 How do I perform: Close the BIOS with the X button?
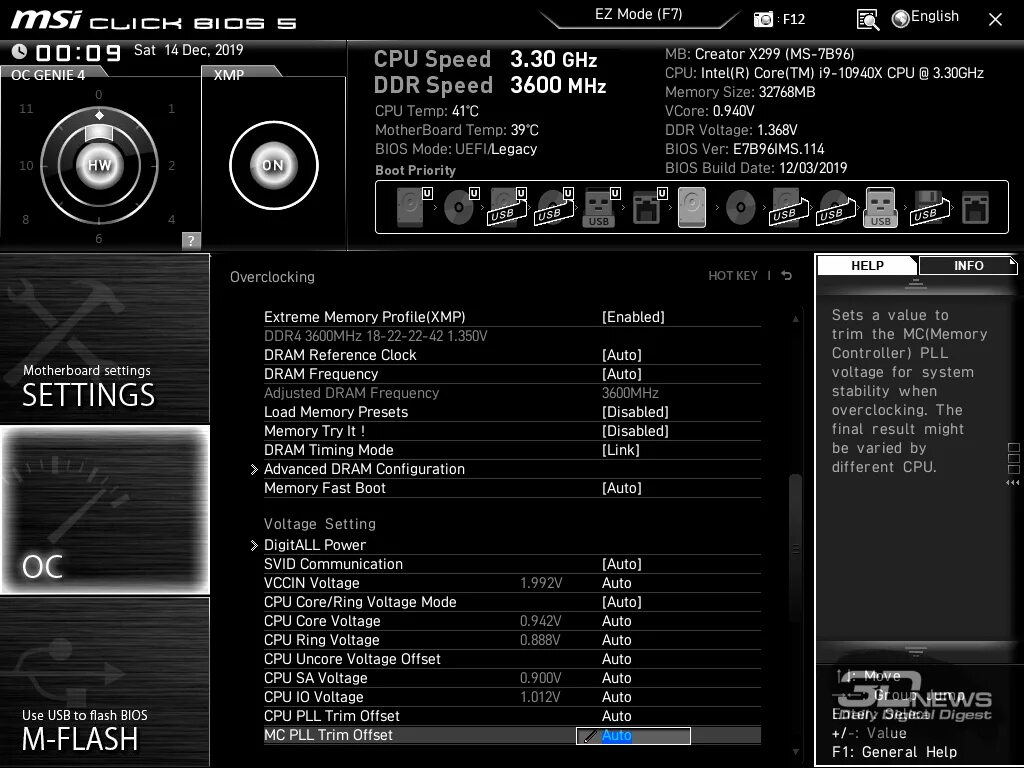click(995, 20)
